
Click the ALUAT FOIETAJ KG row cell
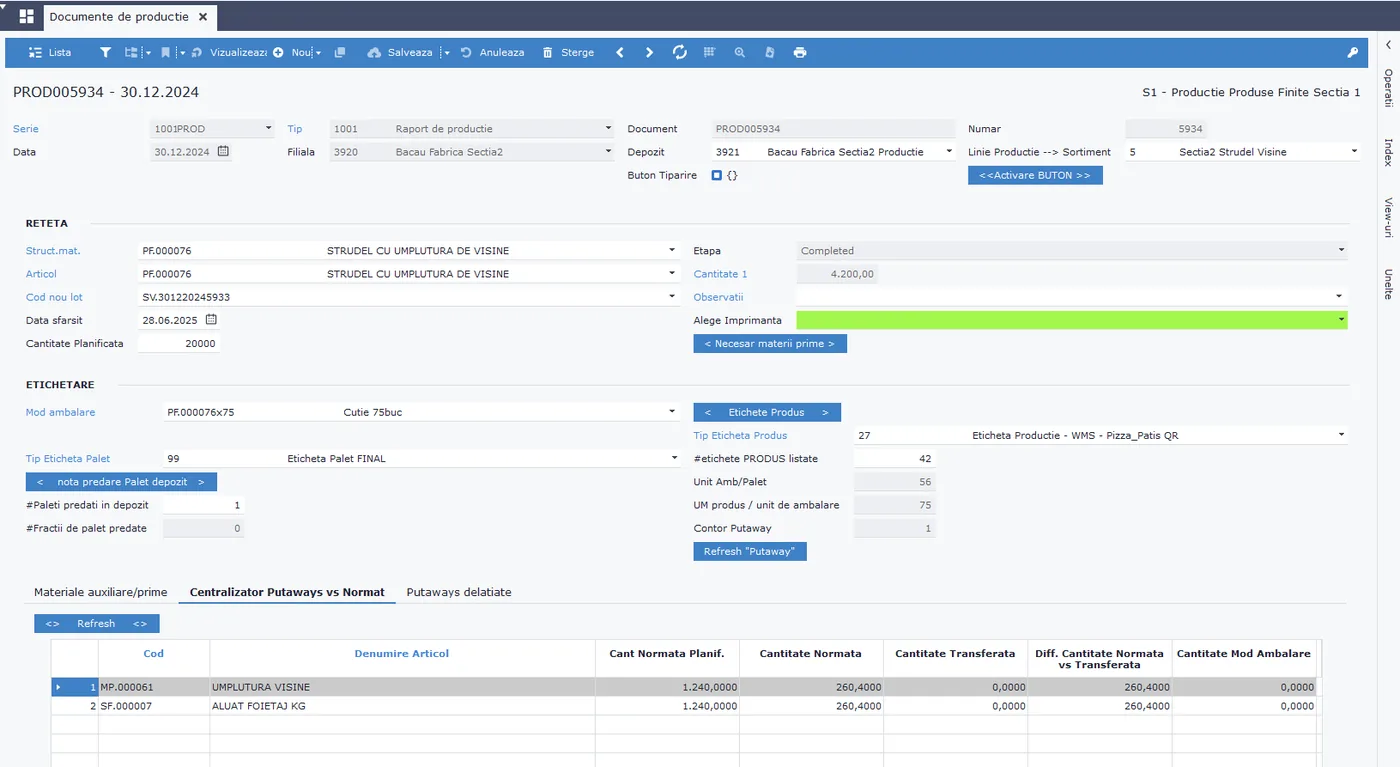pos(402,706)
